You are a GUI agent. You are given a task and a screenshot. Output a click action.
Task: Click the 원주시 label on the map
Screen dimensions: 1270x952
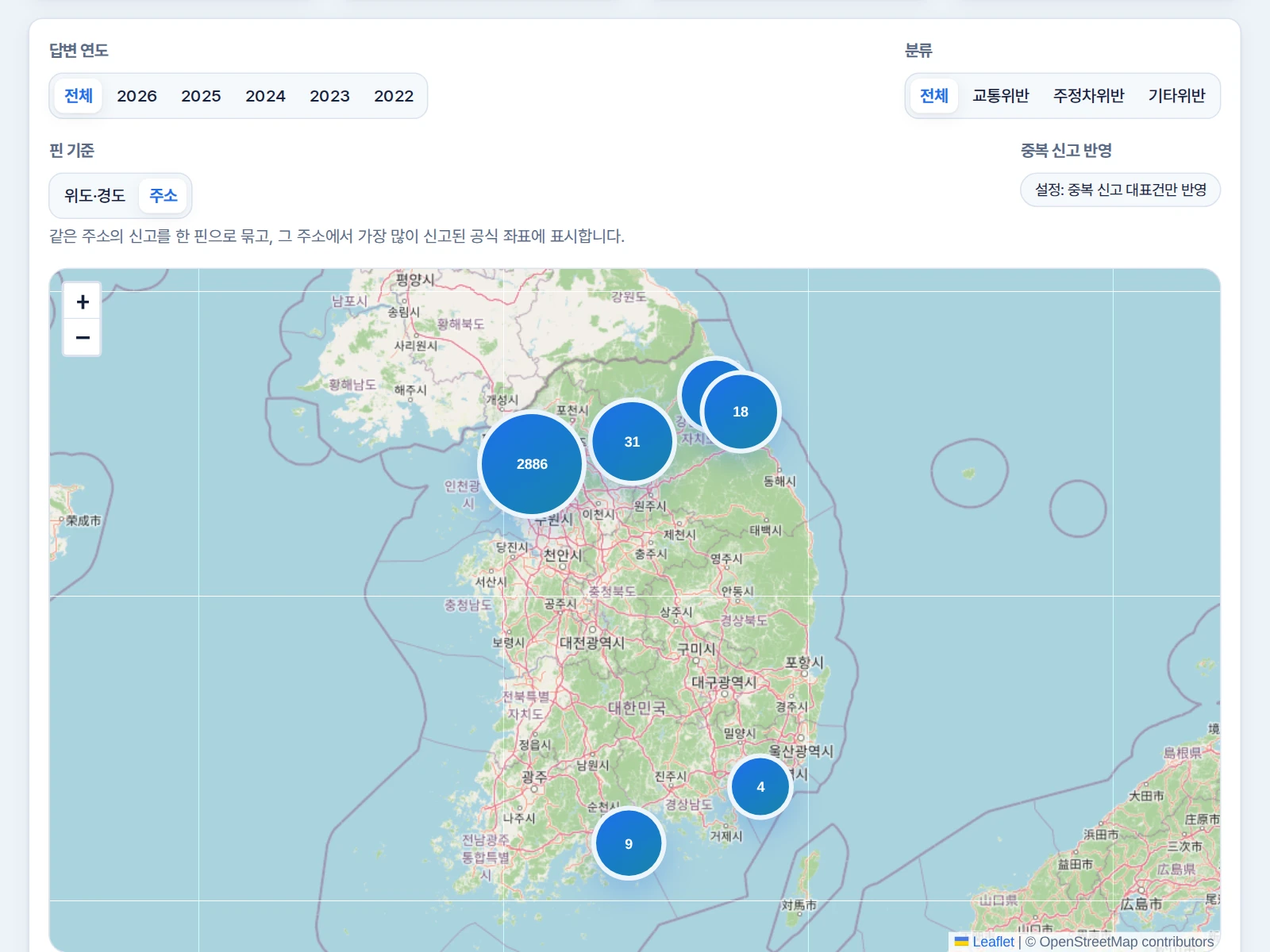point(650,505)
